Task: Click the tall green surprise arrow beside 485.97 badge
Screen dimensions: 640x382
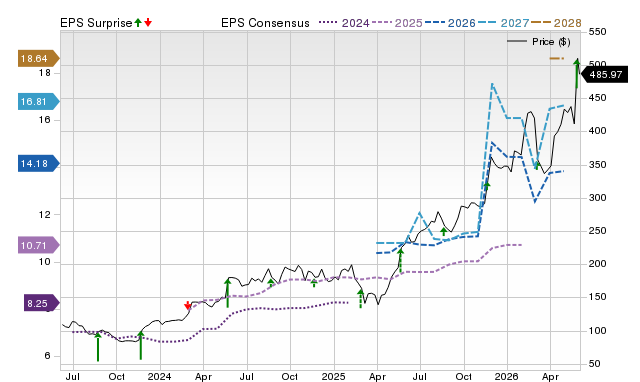Action: (577, 73)
